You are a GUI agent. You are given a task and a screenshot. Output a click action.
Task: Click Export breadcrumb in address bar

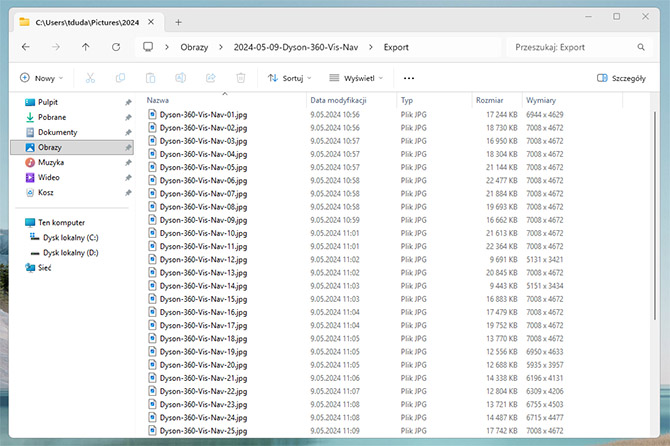396,47
